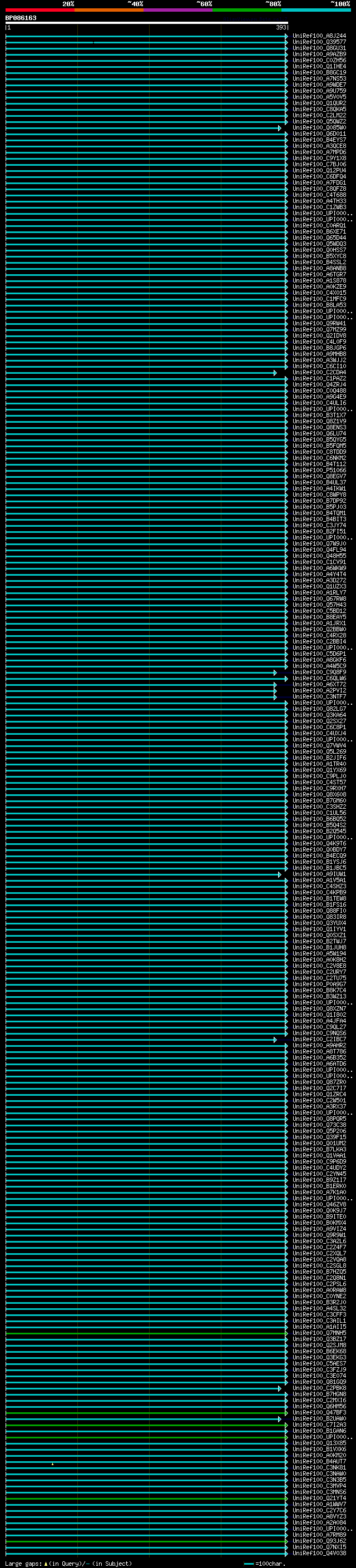
Task: Select hit UniRef100_Q3YUX4
Action: (x=319, y=923)
